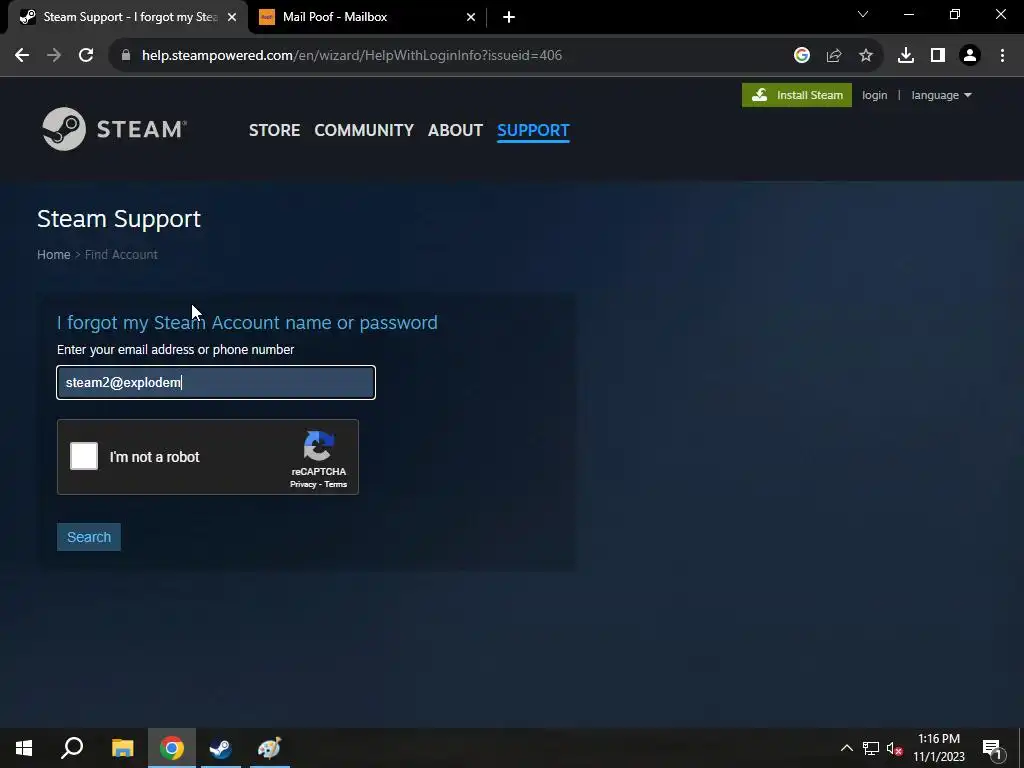Click the browser forward arrow
Screen dimensions: 1024x768
(x=54, y=56)
